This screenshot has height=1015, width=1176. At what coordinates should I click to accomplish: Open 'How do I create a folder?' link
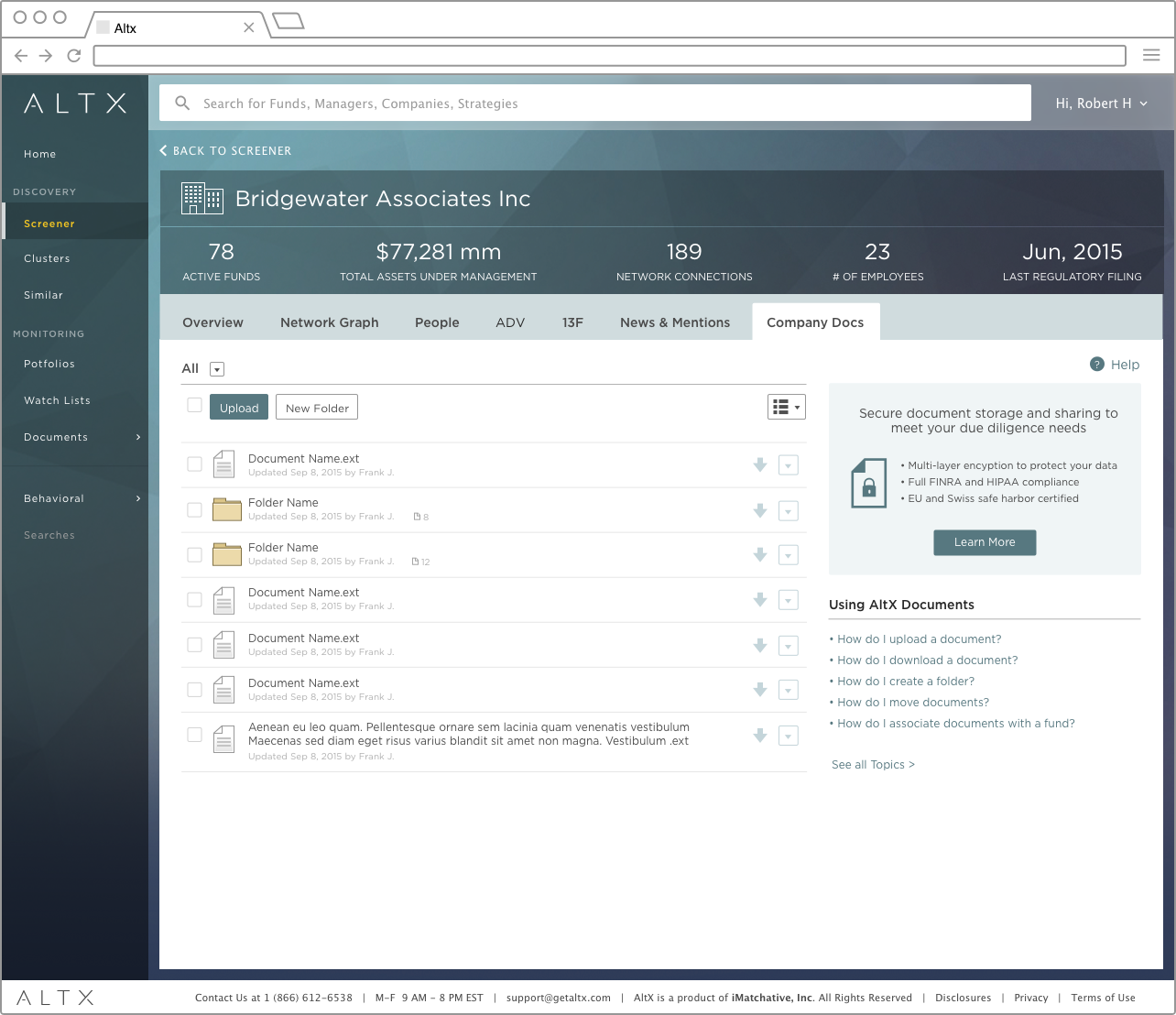point(906,682)
